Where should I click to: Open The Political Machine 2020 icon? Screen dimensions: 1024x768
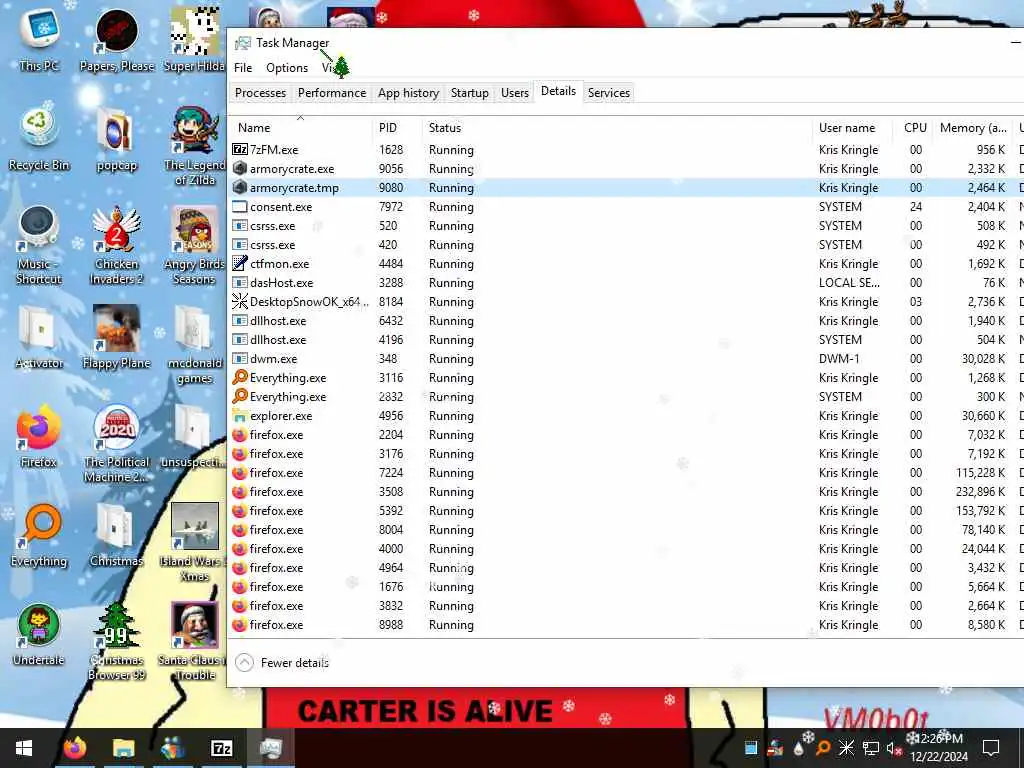116,443
